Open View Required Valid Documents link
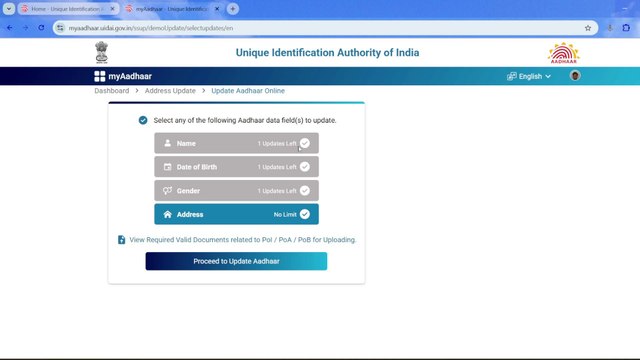The image size is (640, 360). [x=242, y=240]
